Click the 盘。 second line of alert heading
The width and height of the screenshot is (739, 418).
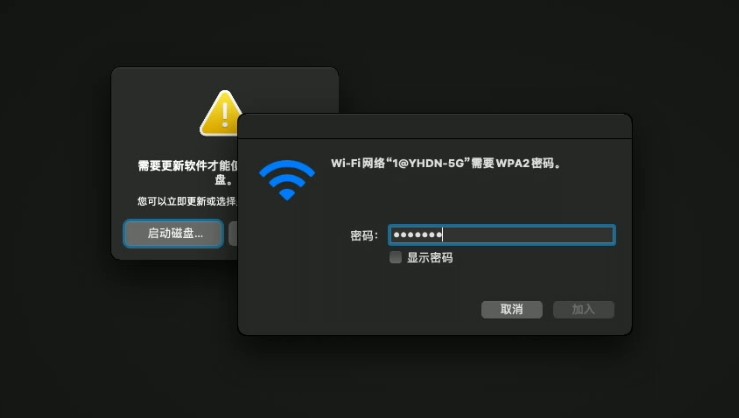click(223, 180)
